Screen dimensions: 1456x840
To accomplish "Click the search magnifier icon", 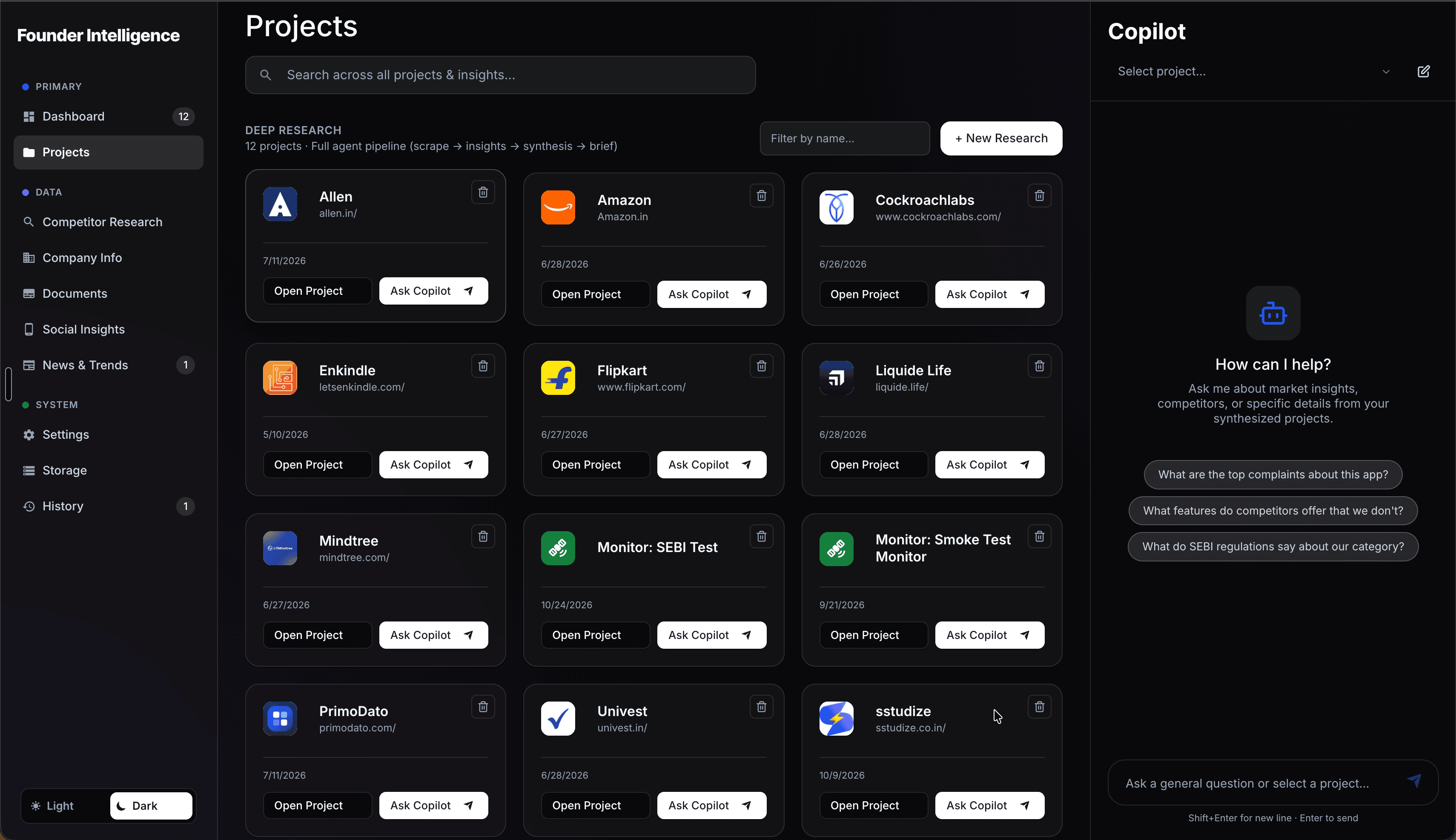I will pos(265,75).
